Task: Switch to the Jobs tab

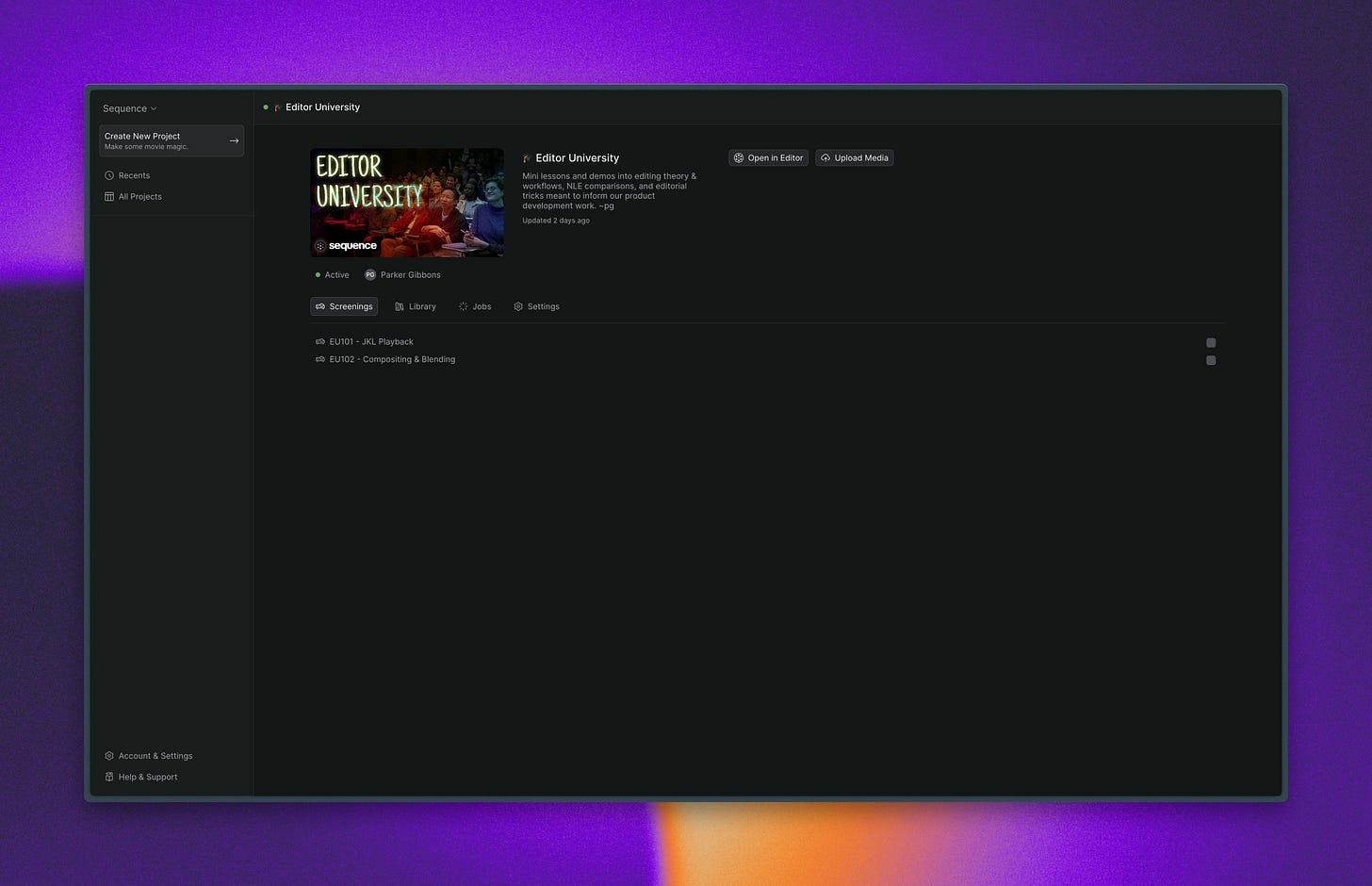Action: click(x=475, y=306)
